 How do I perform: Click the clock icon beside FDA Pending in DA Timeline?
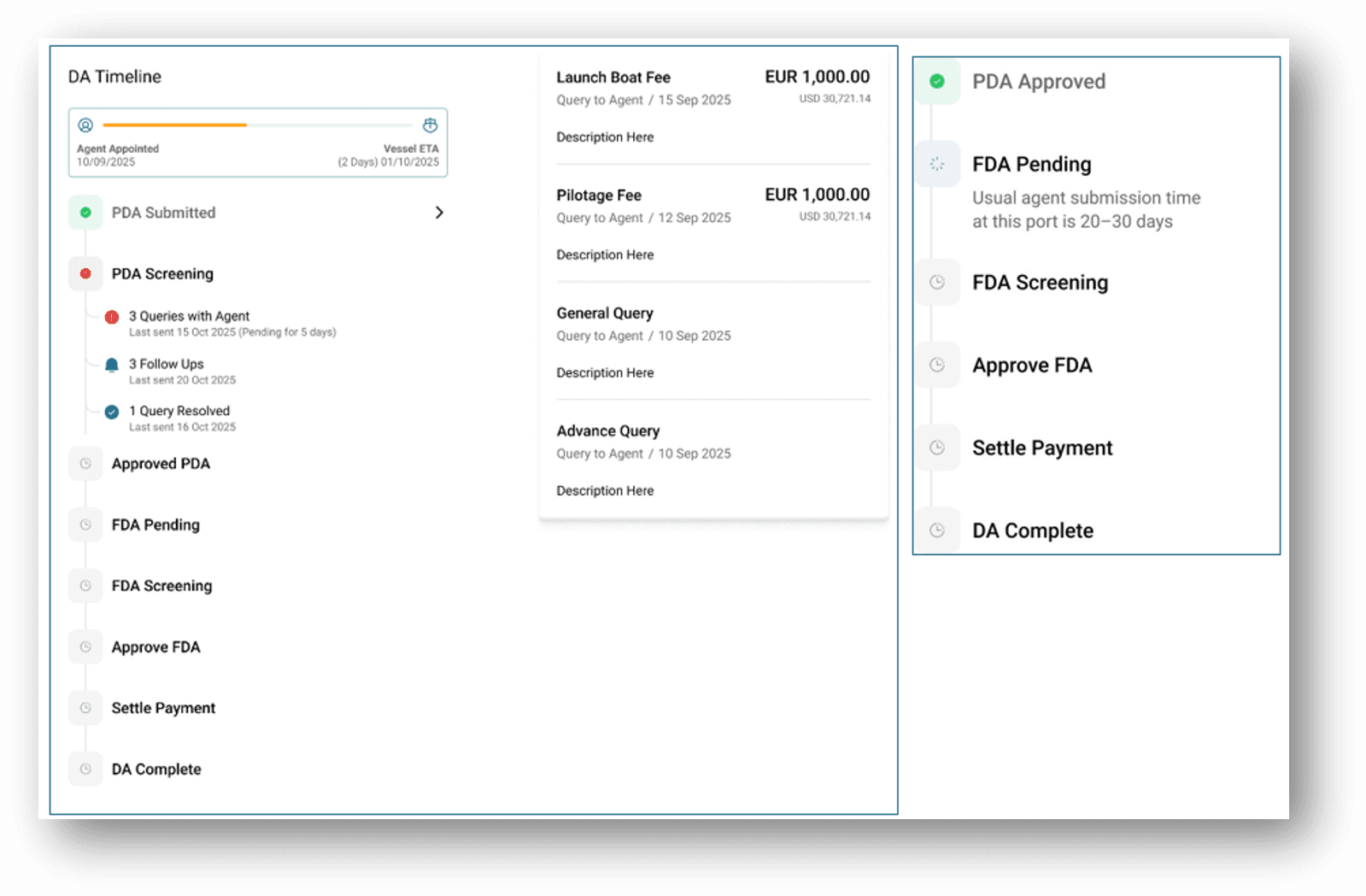(85, 525)
